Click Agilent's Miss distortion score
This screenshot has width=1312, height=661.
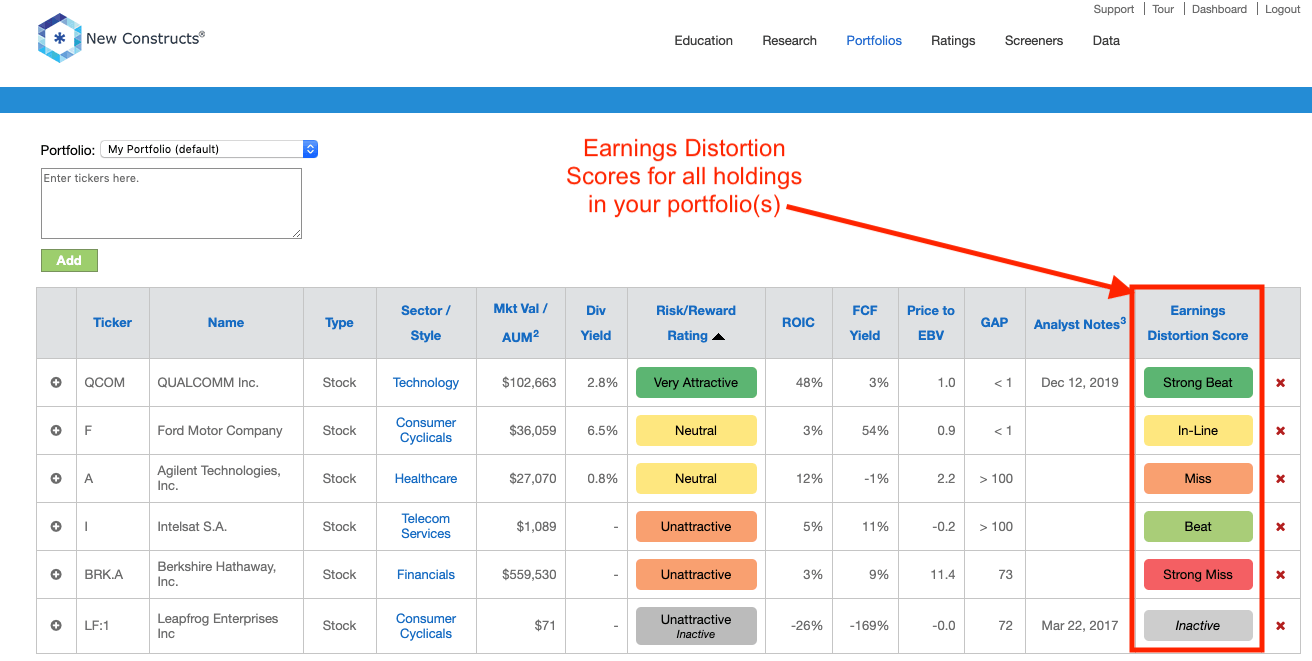point(1198,479)
